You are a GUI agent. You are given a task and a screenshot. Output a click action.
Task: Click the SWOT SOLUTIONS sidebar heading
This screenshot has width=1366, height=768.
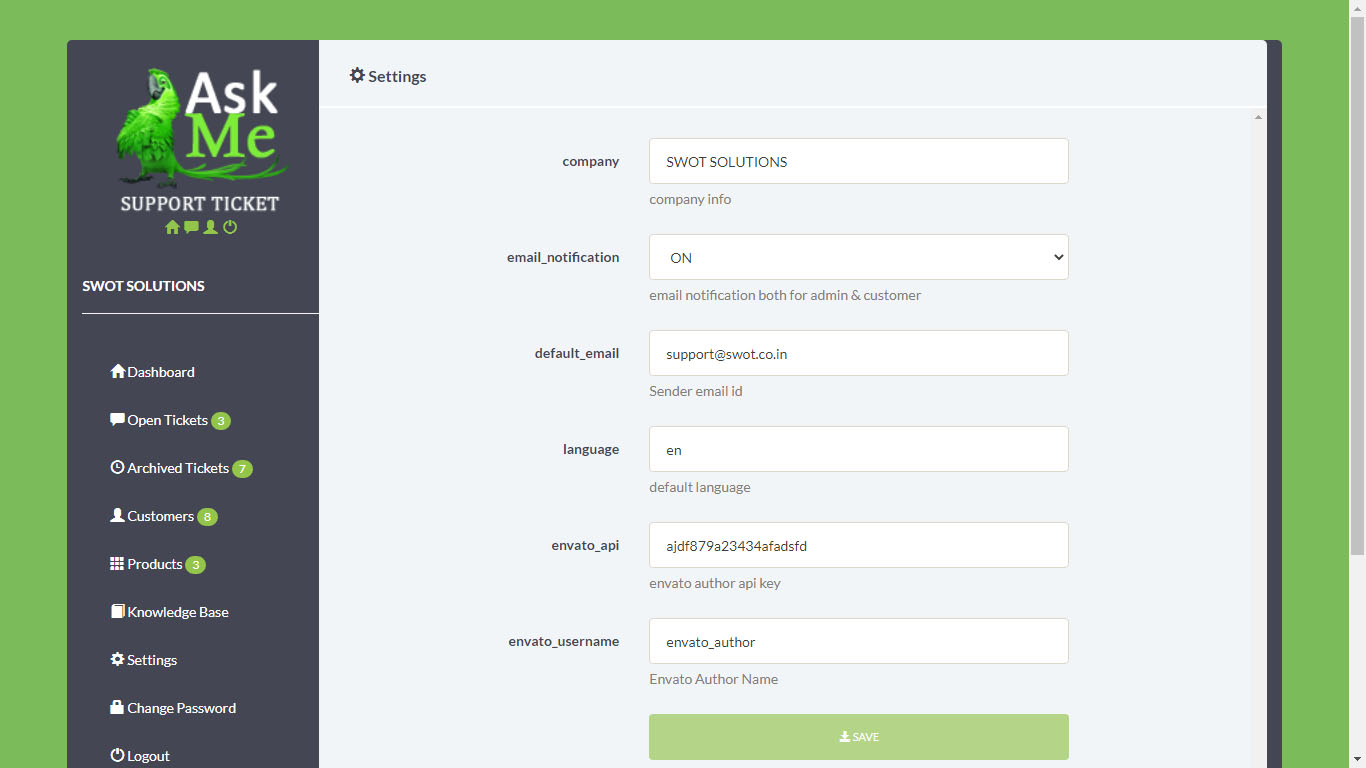tap(143, 286)
